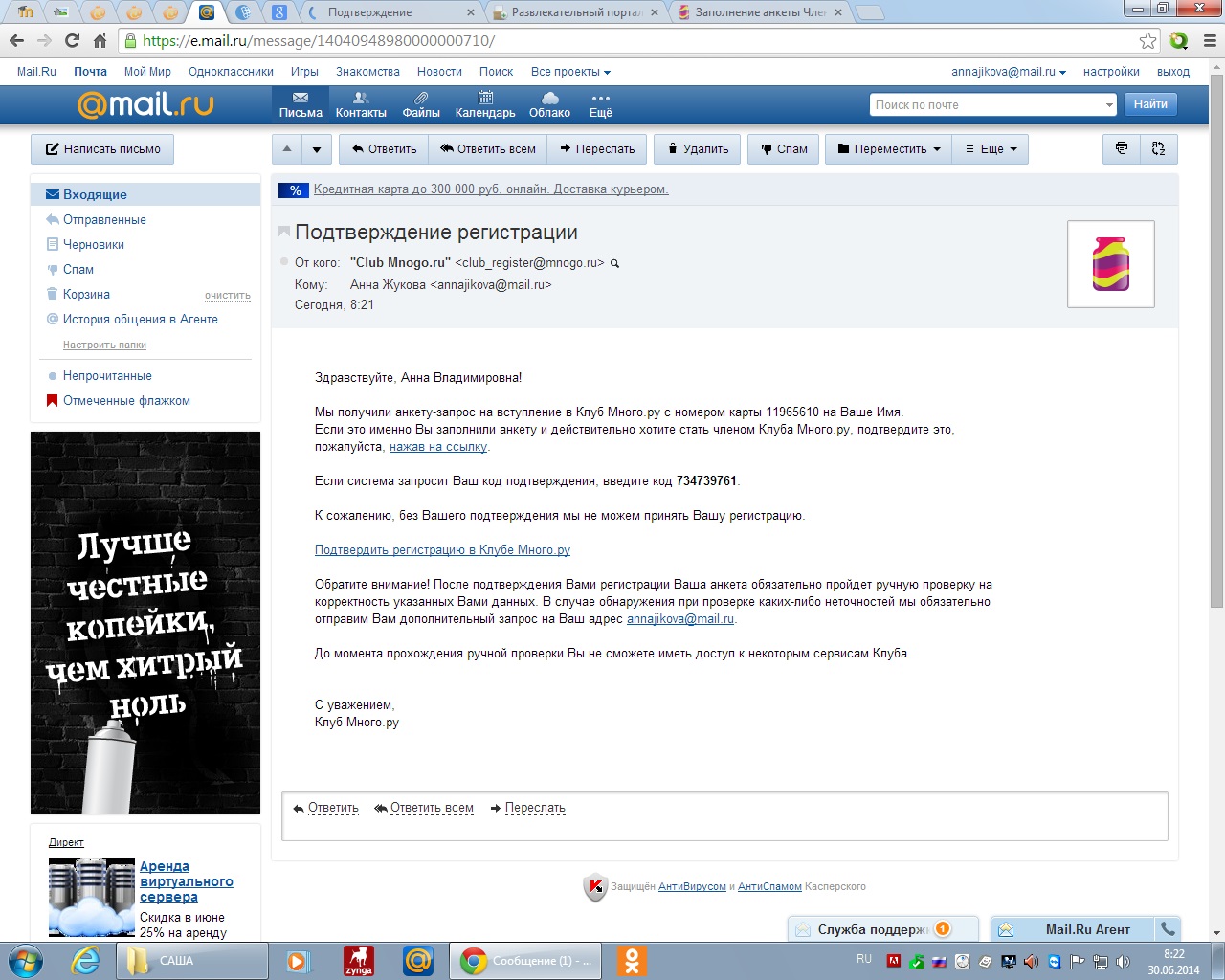Open the Zynga taskbar icon

tap(359, 961)
